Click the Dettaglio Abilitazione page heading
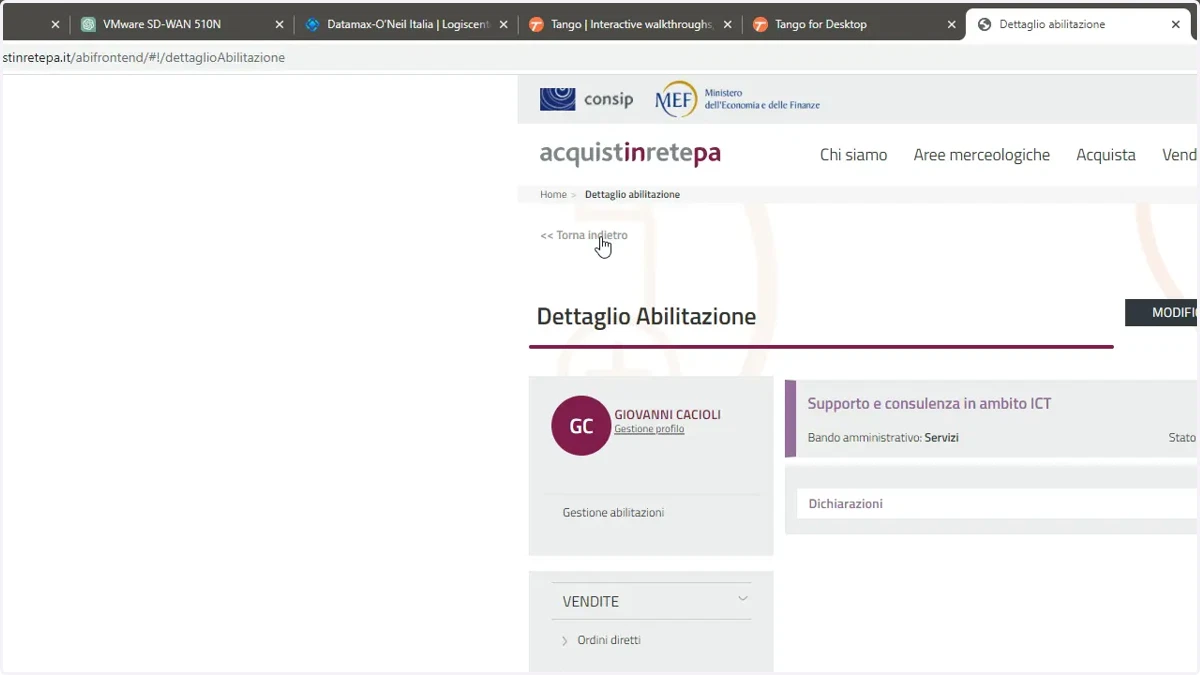This screenshot has width=1200, height=675. [x=646, y=316]
